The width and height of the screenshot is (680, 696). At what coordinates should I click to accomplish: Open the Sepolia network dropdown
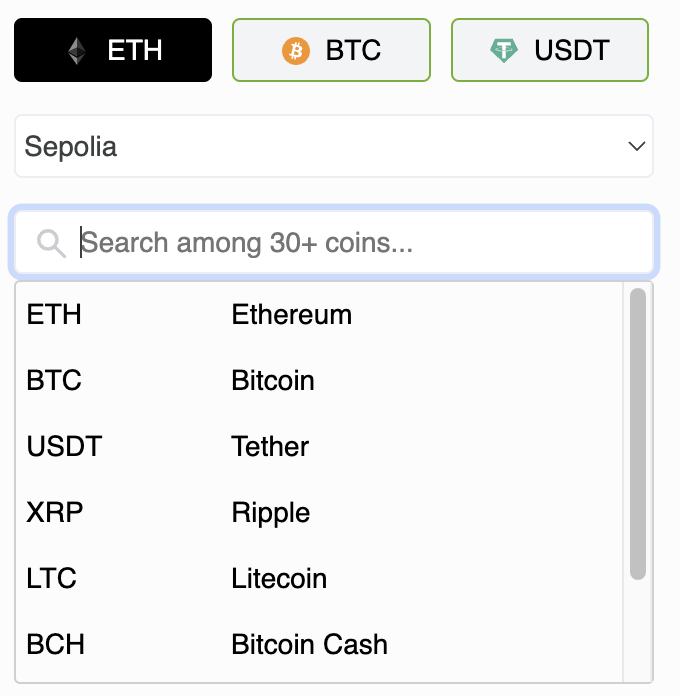click(334, 146)
